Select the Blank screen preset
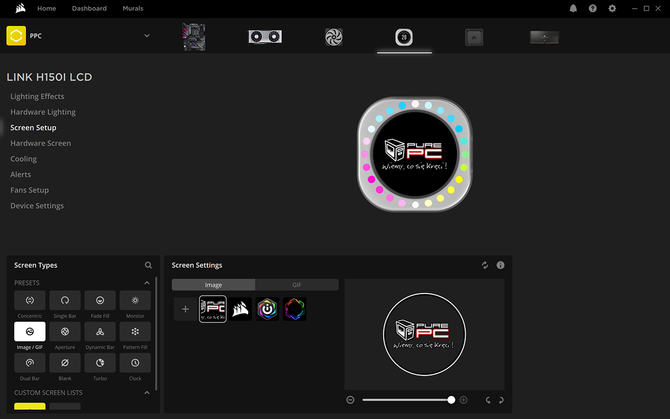670x419 pixels. [65, 363]
